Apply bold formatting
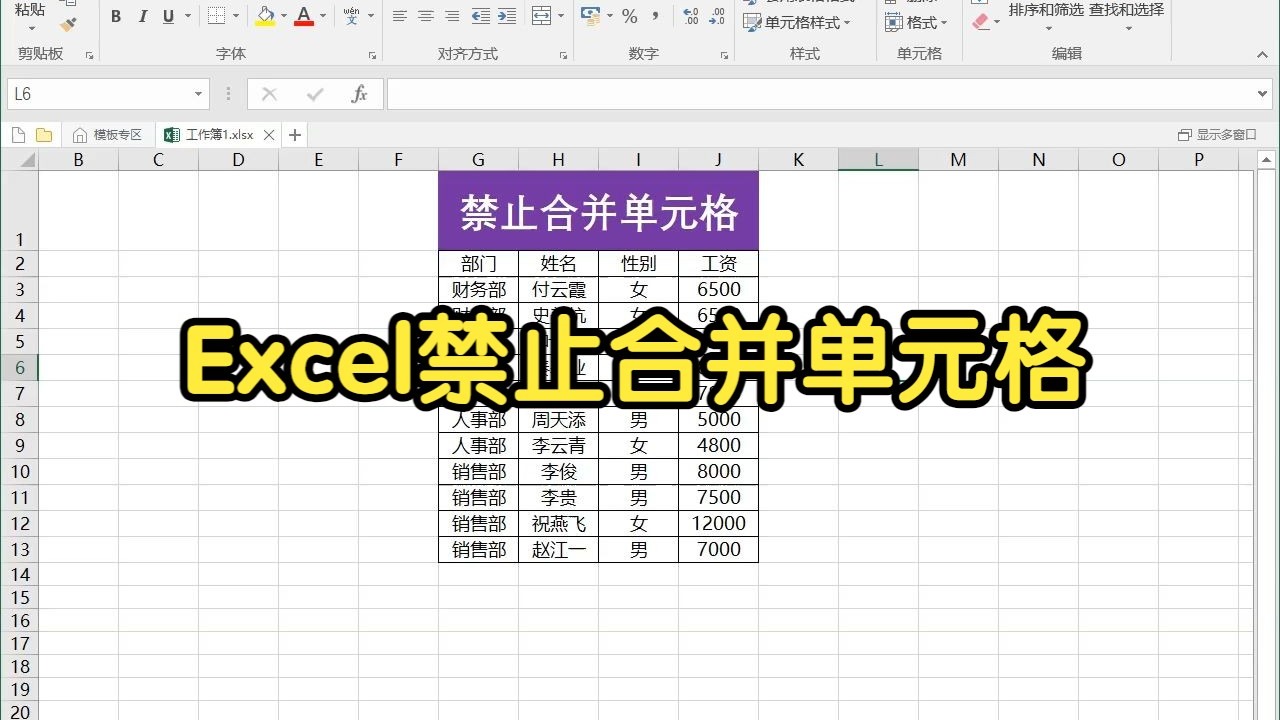Viewport: 1280px width, 720px height. tap(115, 18)
